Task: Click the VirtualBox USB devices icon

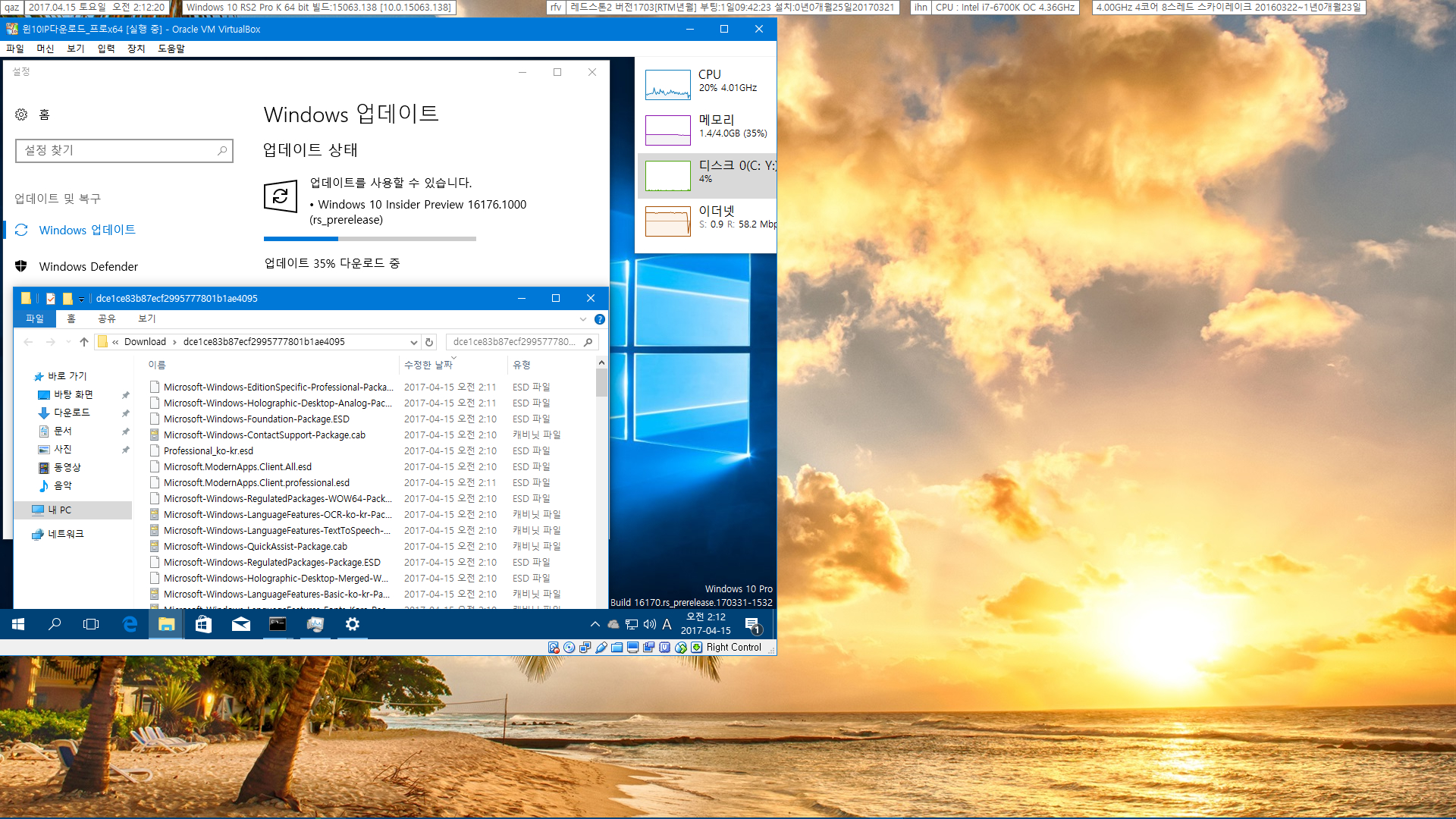Action: (601, 648)
